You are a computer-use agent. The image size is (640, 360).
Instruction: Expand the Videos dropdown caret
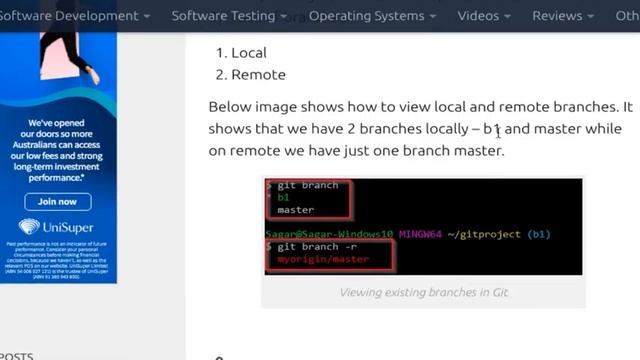click(507, 17)
